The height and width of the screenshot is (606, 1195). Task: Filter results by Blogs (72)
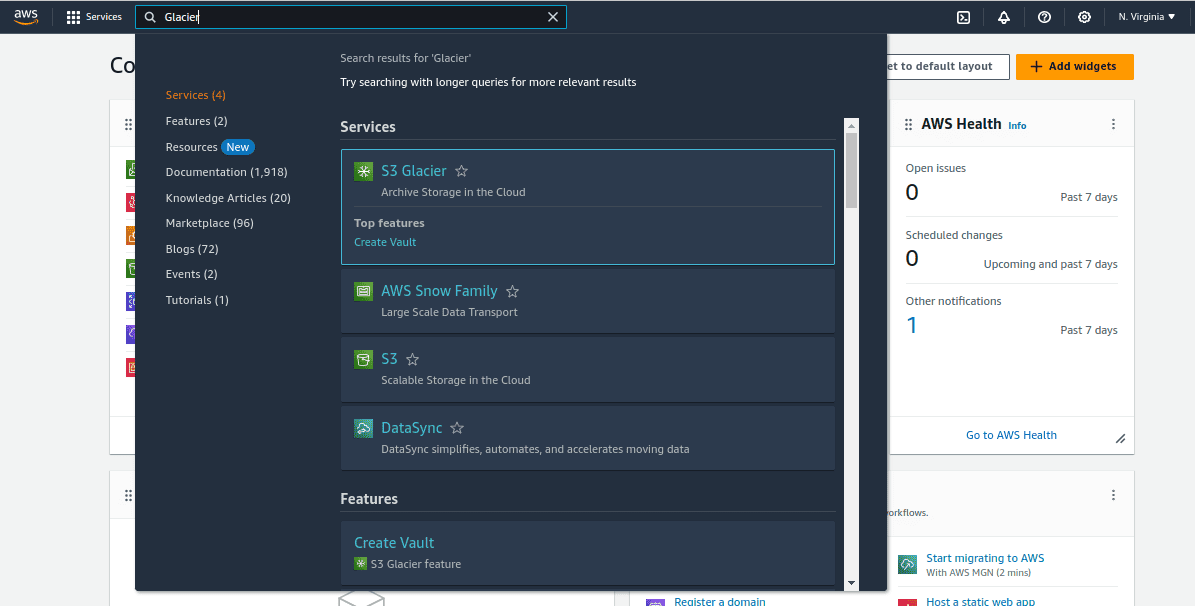[x=192, y=249]
